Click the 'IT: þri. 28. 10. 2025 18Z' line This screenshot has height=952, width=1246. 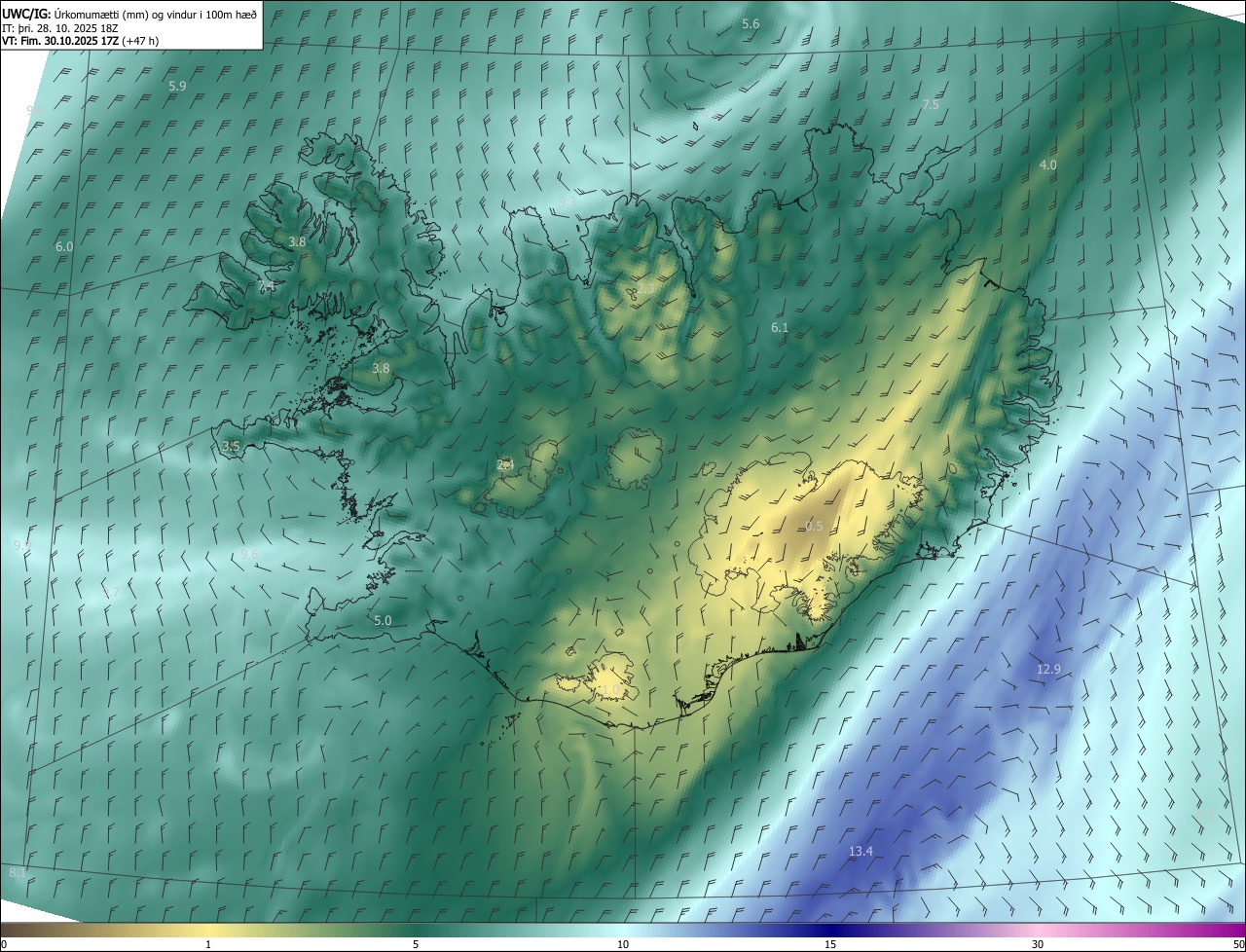(x=59, y=27)
